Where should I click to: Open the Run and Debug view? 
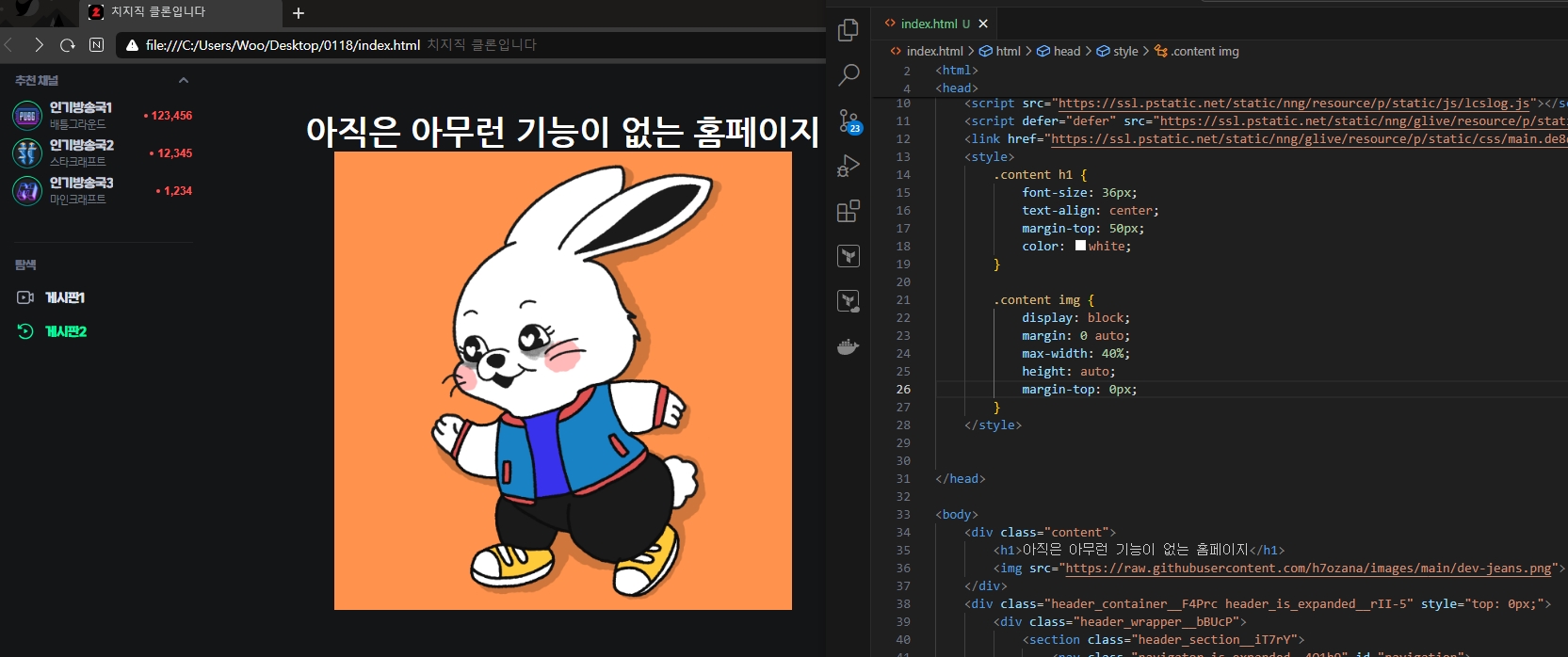(x=849, y=166)
